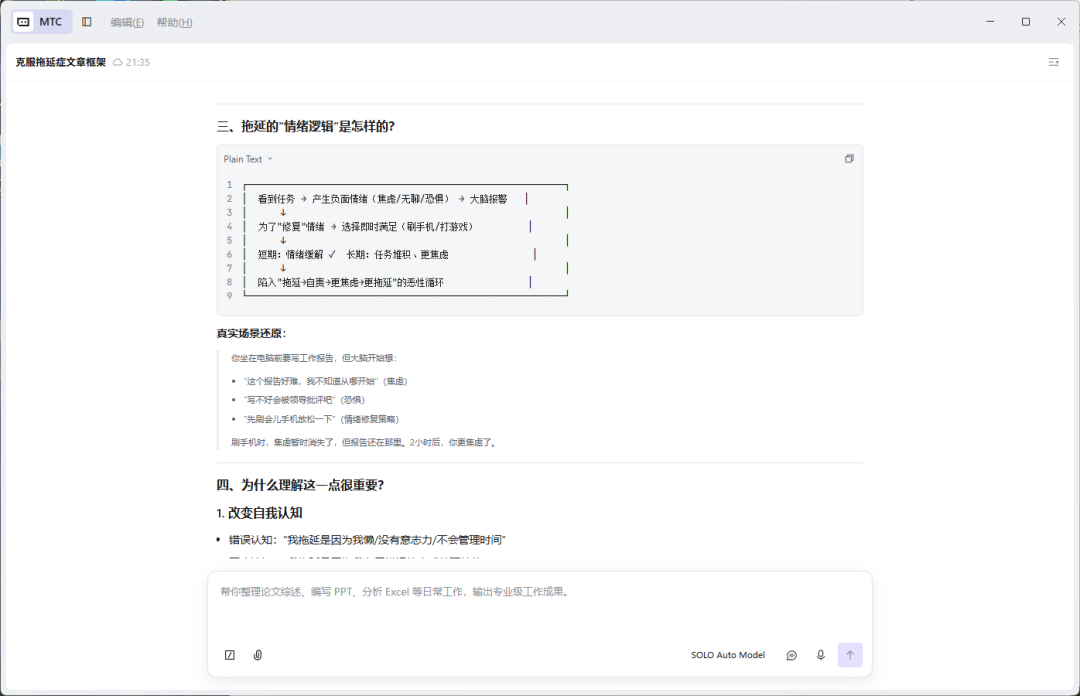Expand the Plain Text language dropdown
1080x696 pixels.
coord(248,159)
